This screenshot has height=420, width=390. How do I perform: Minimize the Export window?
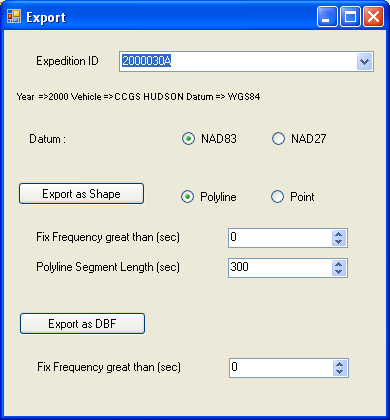[327, 16]
